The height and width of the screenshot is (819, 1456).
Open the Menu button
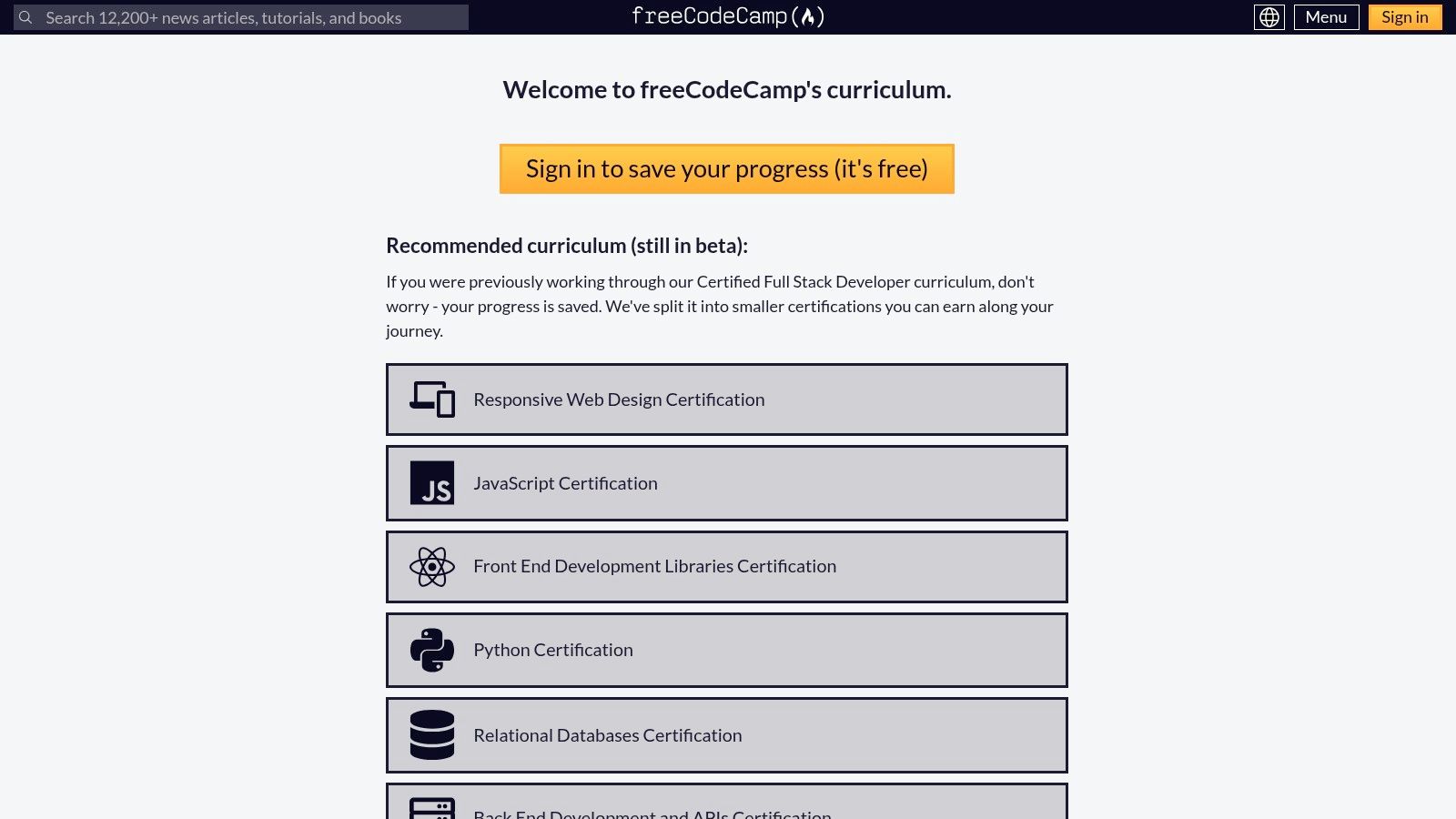(1326, 17)
